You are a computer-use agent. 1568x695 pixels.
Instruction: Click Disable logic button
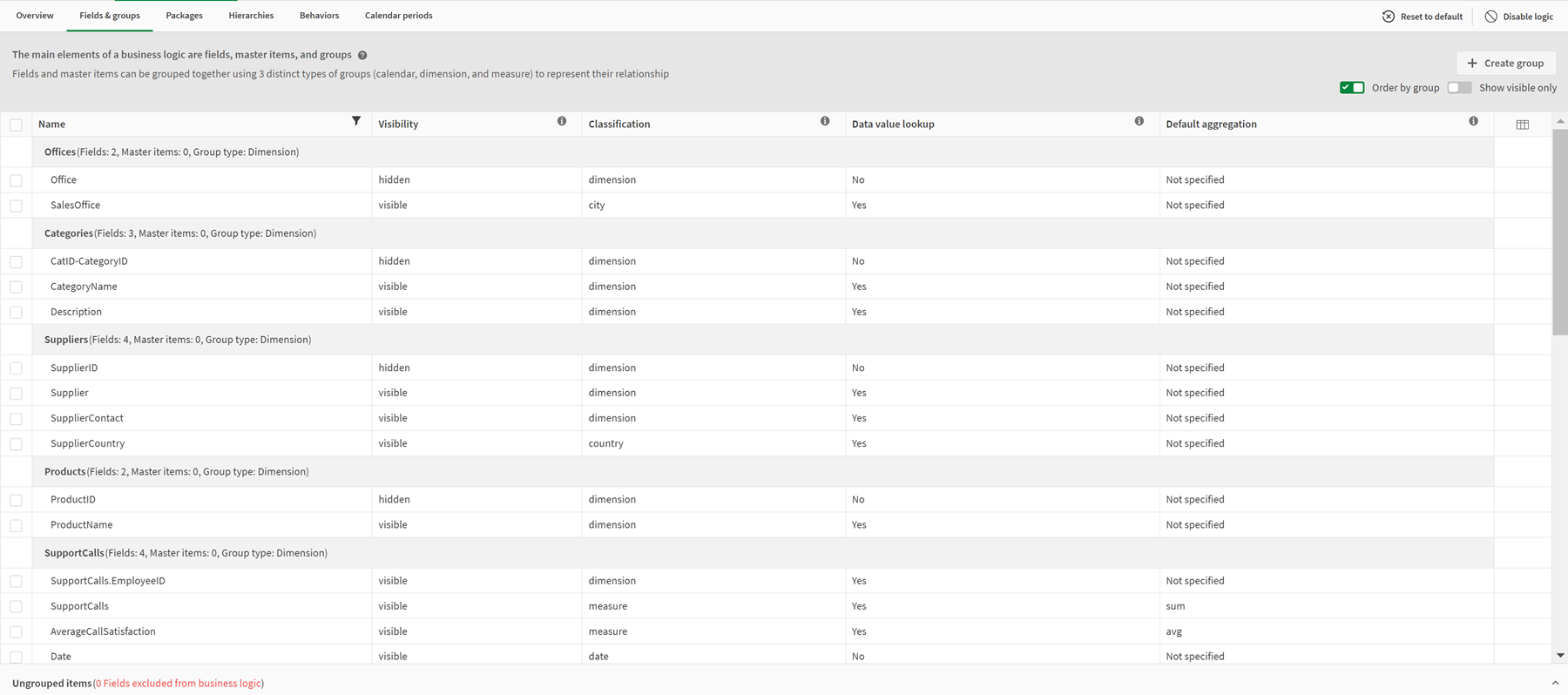coord(1519,17)
